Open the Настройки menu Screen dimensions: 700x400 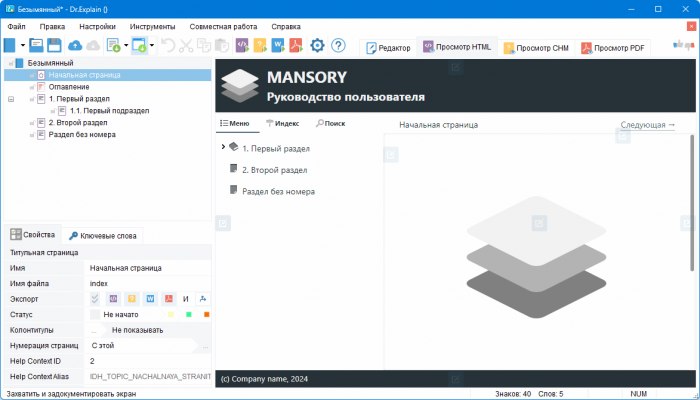click(97, 27)
